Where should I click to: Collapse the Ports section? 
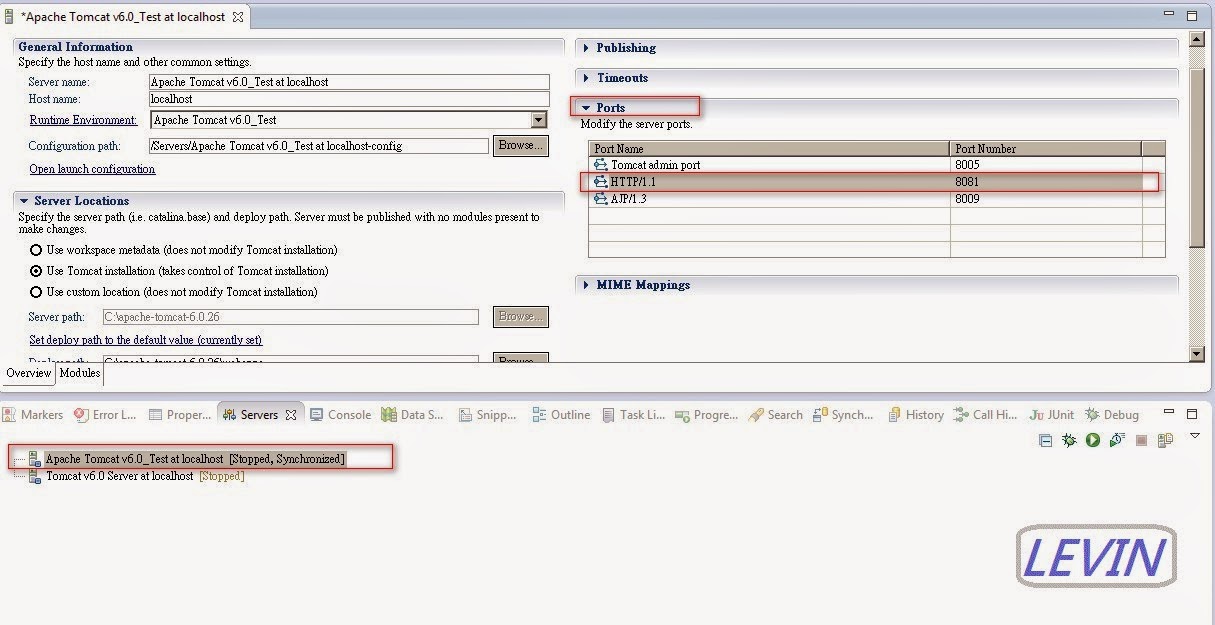tap(586, 108)
